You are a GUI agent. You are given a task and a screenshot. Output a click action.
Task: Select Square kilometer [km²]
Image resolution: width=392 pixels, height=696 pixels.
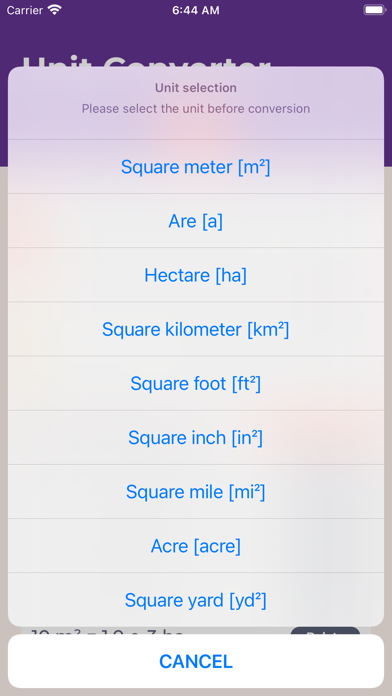(x=196, y=329)
